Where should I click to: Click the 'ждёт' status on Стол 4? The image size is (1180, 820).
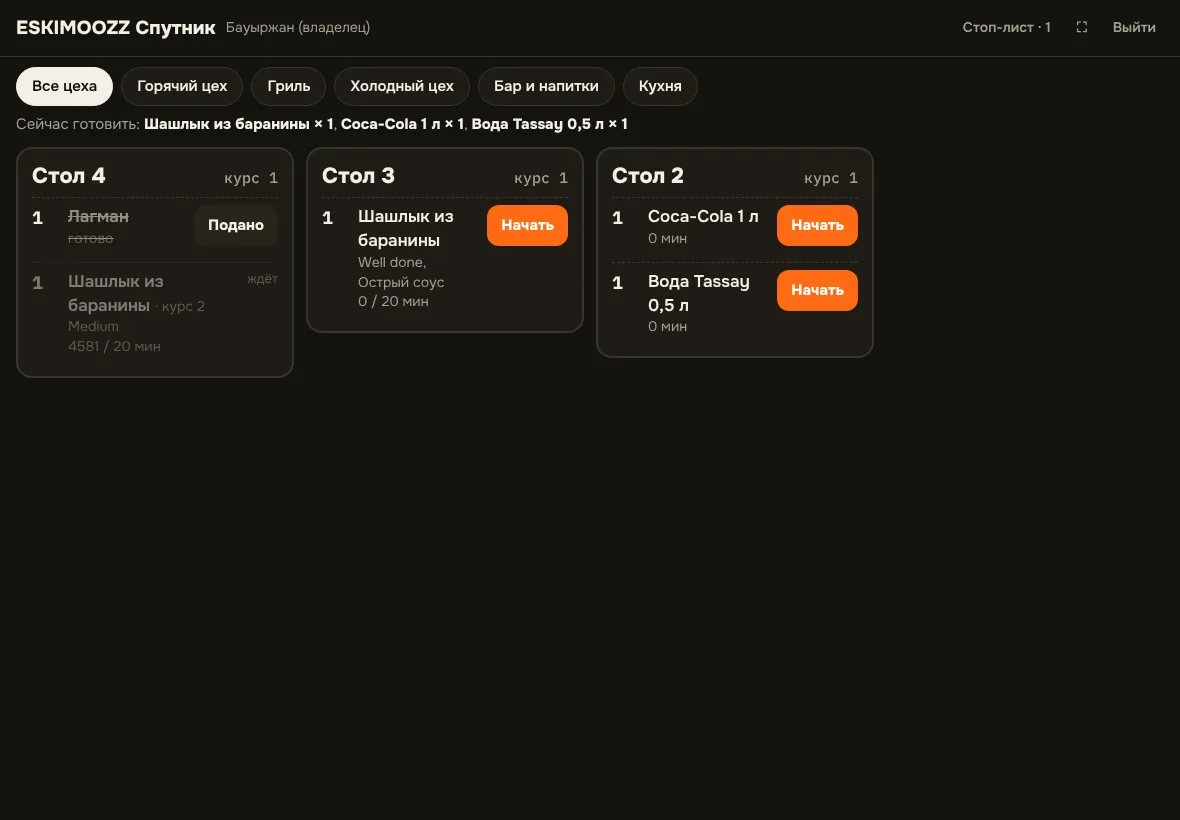[x=263, y=279]
